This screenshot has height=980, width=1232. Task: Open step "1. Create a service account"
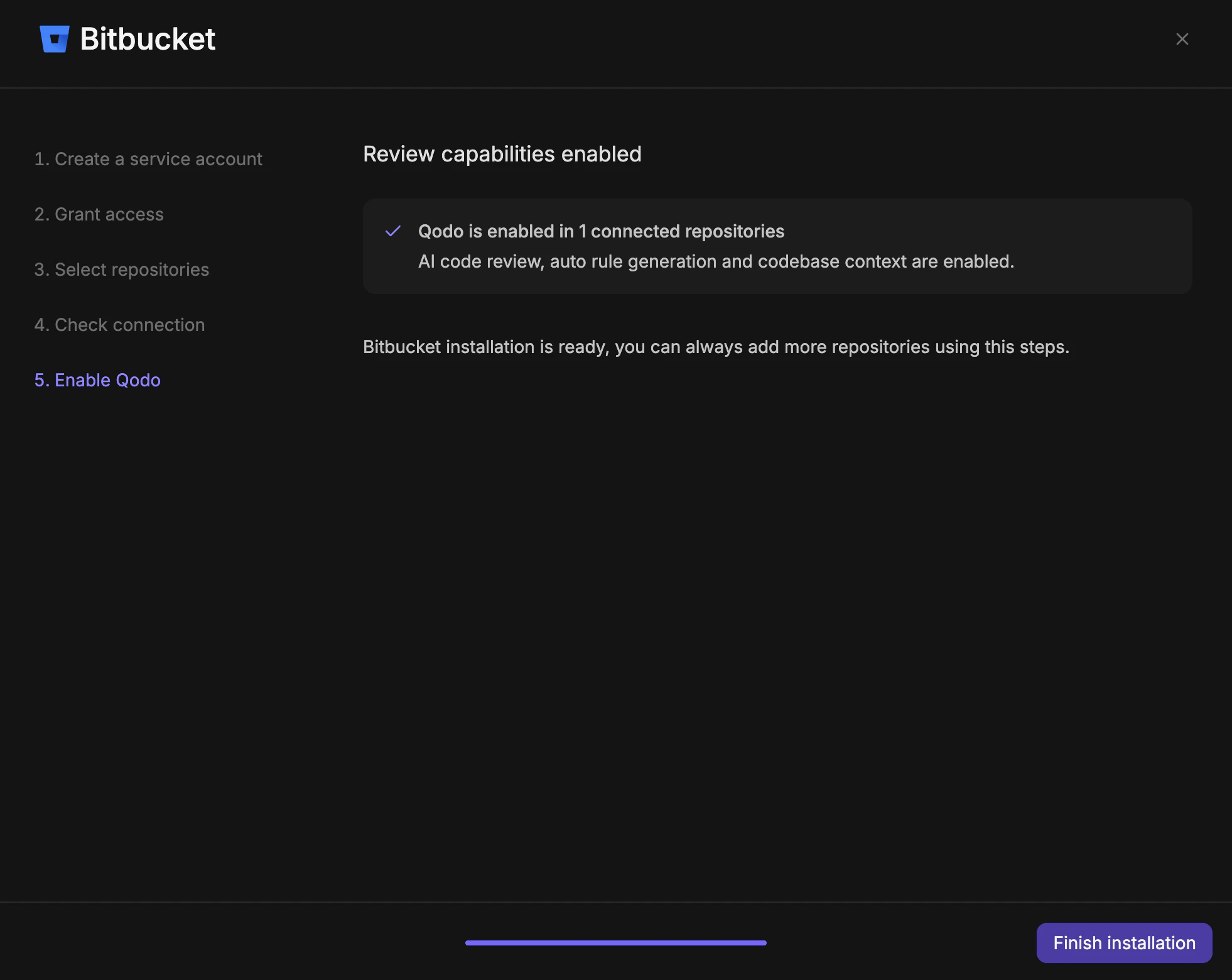149,159
